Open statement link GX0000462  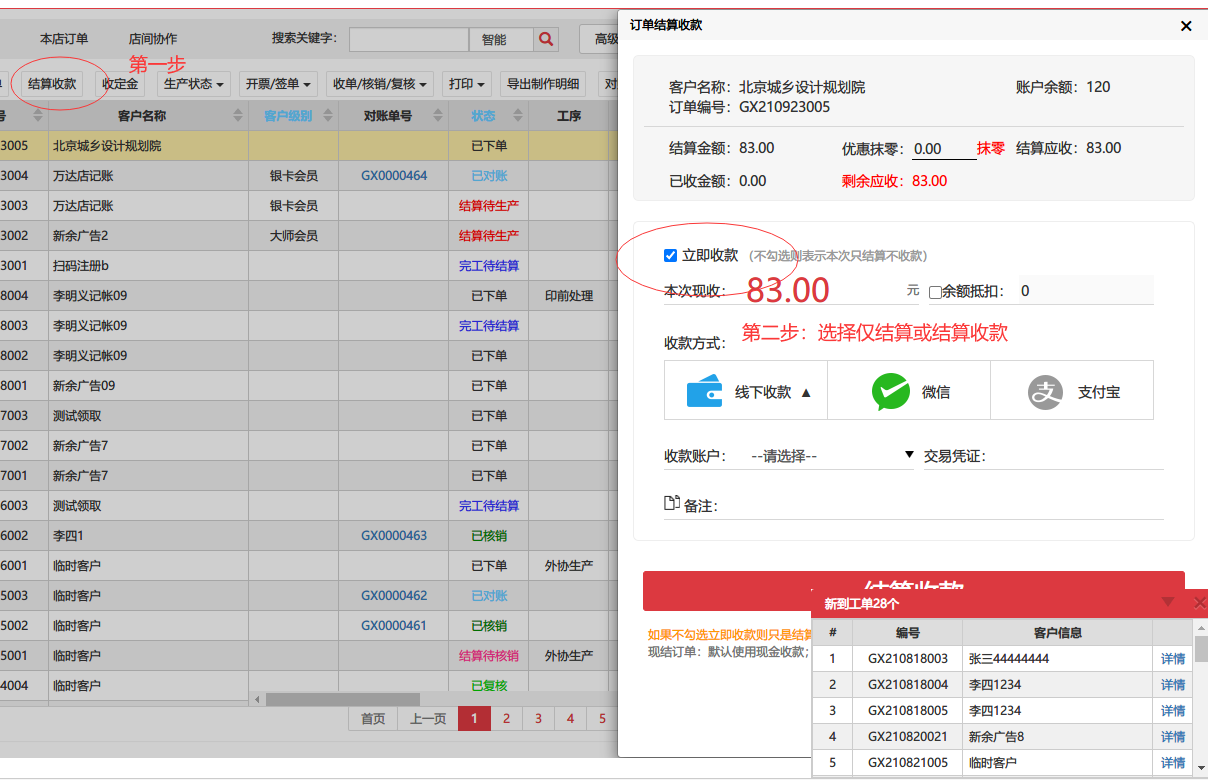point(394,596)
